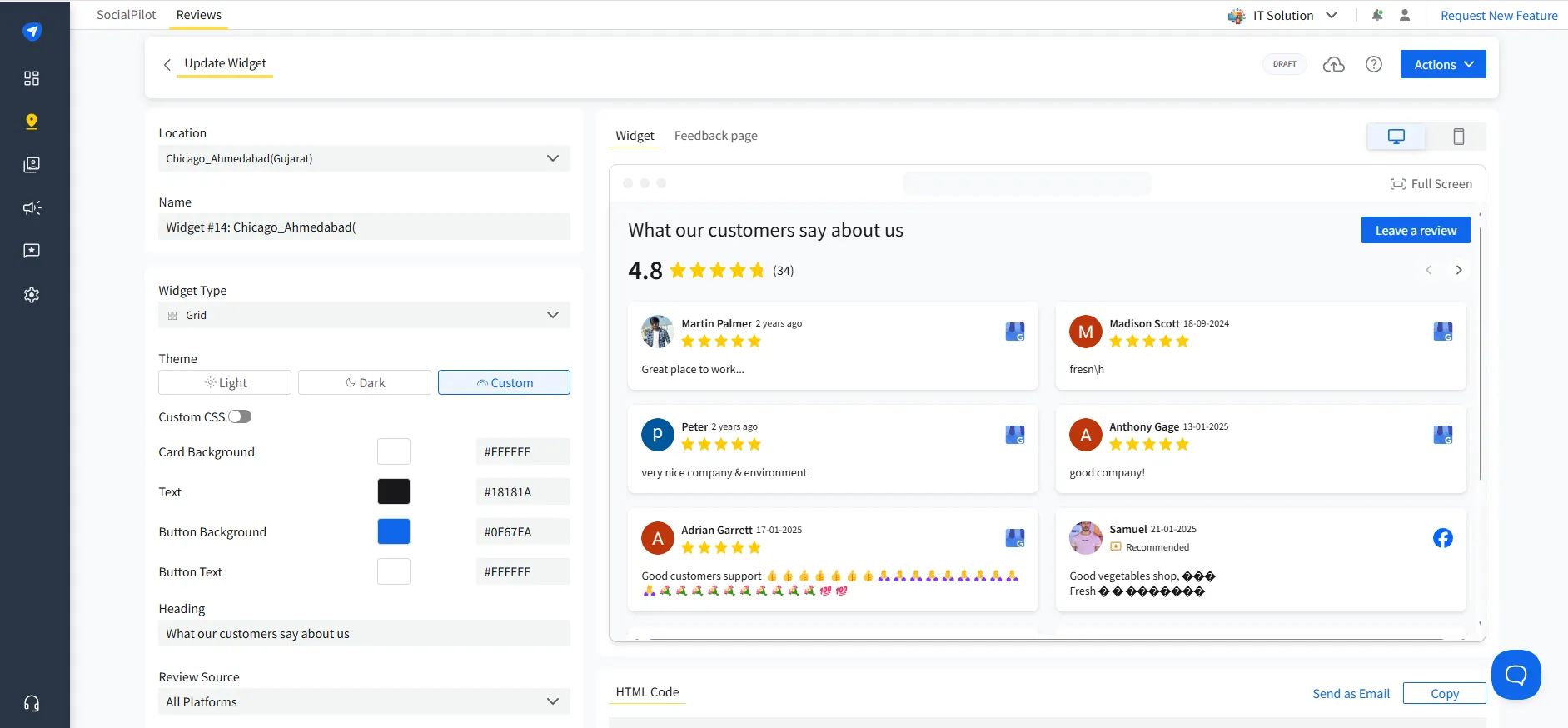Click the DRAFT status badge

[1284, 64]
